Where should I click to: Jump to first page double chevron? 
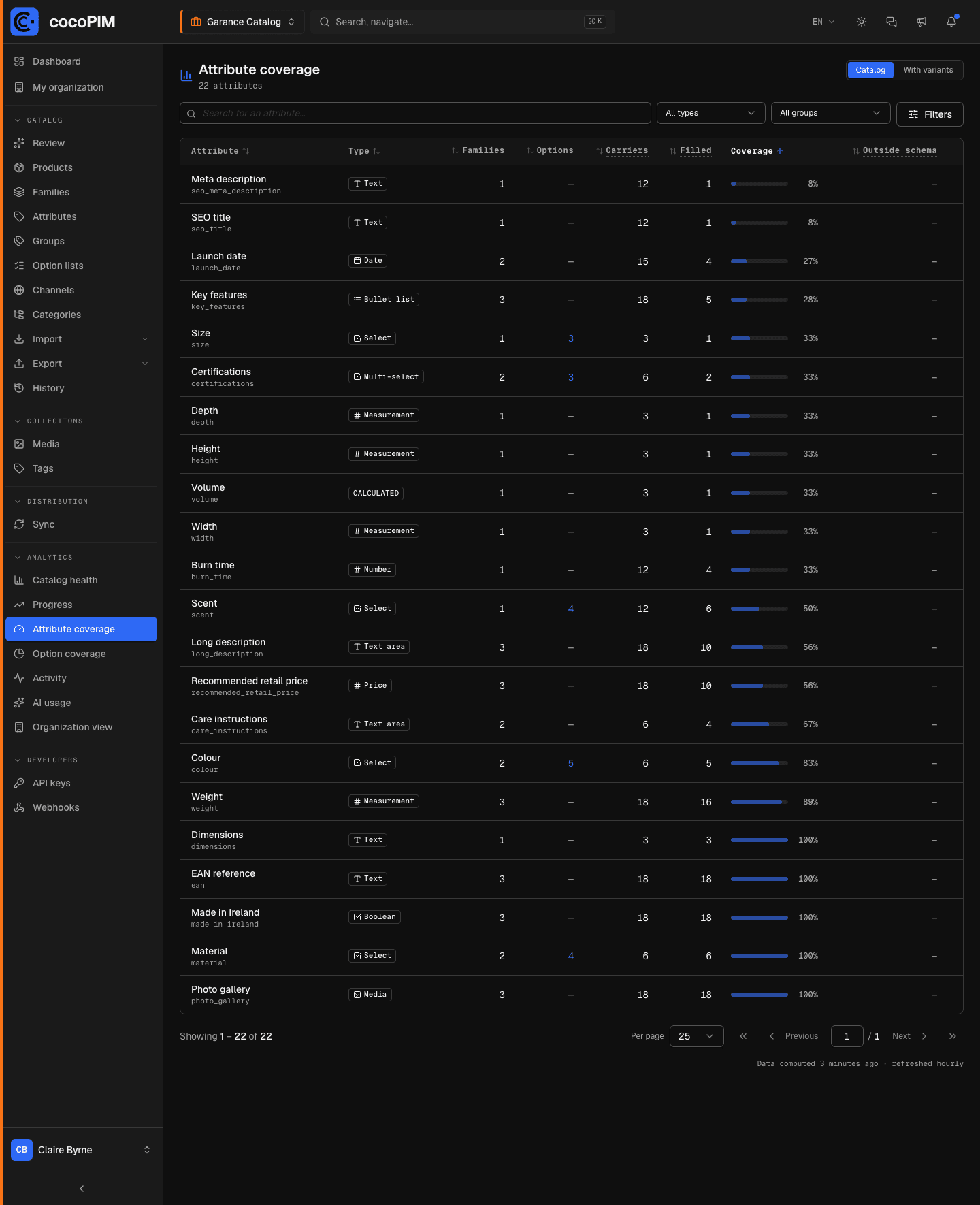743,1036
